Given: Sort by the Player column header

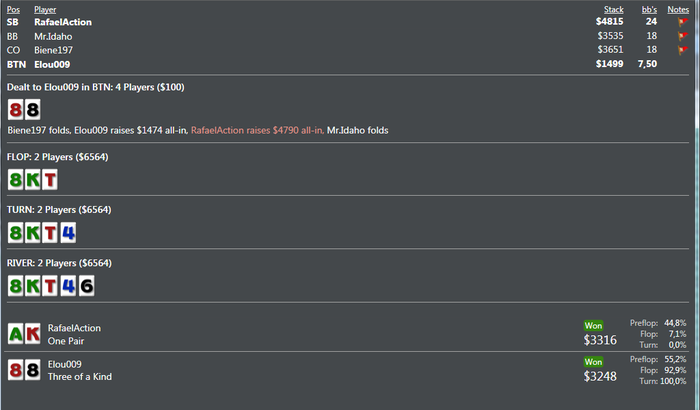Looking at the screenshot, I should click(45, 9).
